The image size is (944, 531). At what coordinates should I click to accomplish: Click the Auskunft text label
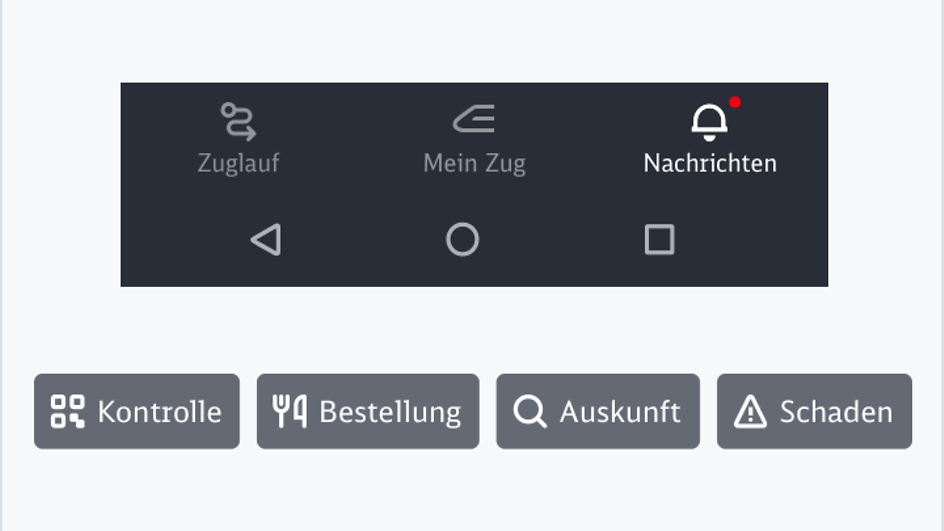(620, 411)
